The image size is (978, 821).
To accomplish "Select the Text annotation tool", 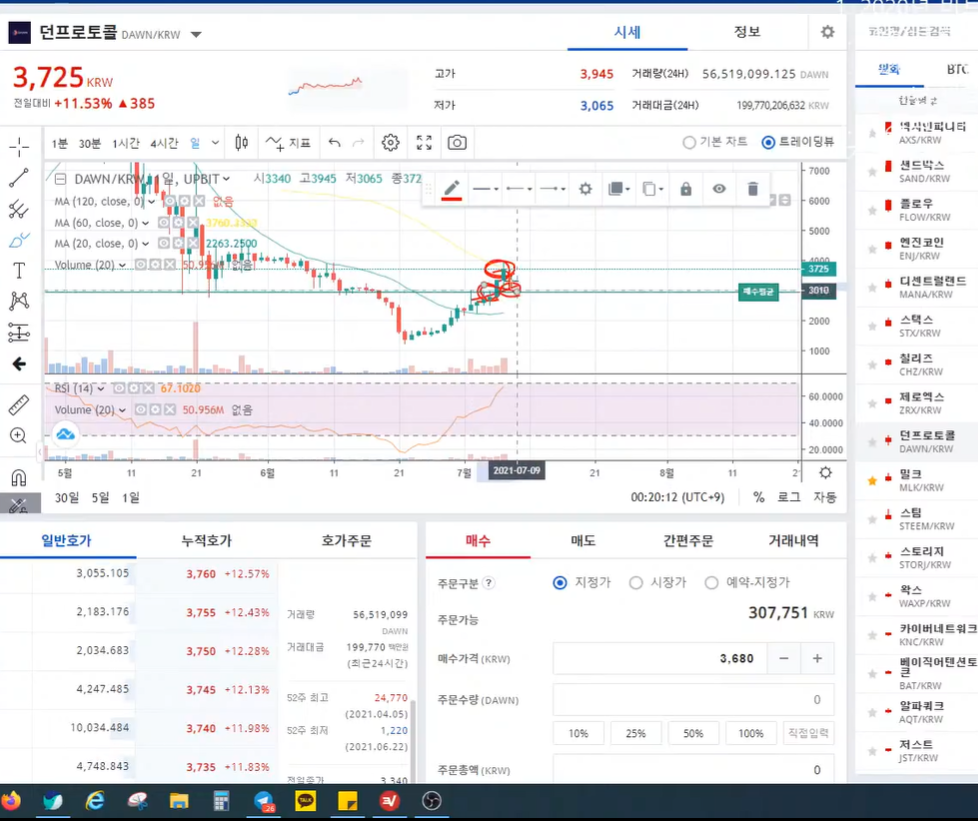I will (19, 270).
